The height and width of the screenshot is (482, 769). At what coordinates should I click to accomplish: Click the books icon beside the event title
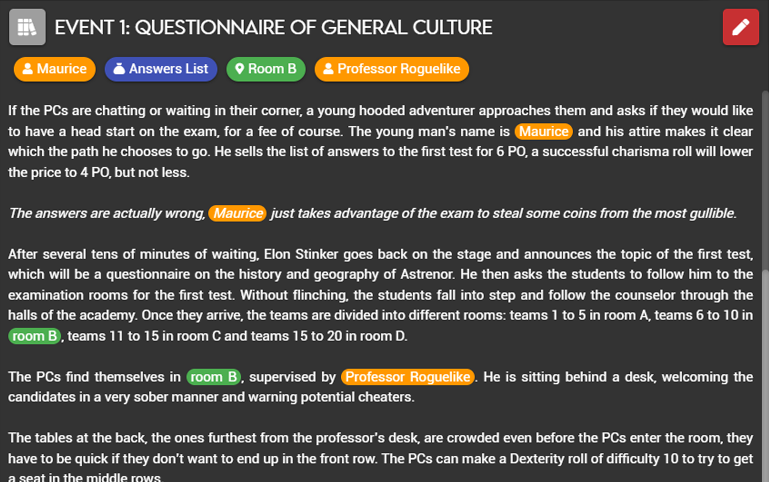(x=27, y=27)
